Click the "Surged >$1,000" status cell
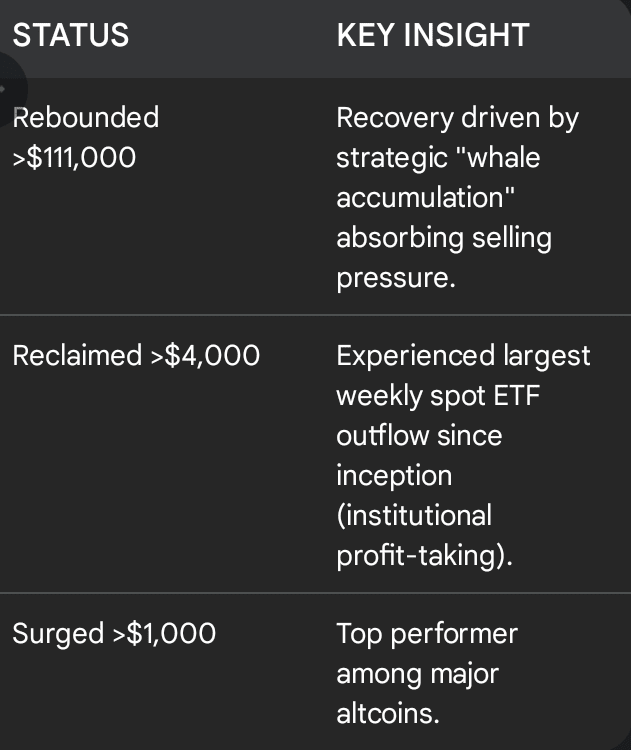 pyautogui.click(x=114, y=633)
